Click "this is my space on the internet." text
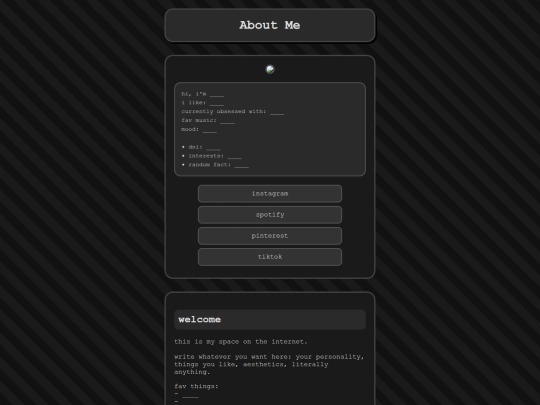Image resolution: width=540 pixels, height=405 pixels. coord(241,342)
